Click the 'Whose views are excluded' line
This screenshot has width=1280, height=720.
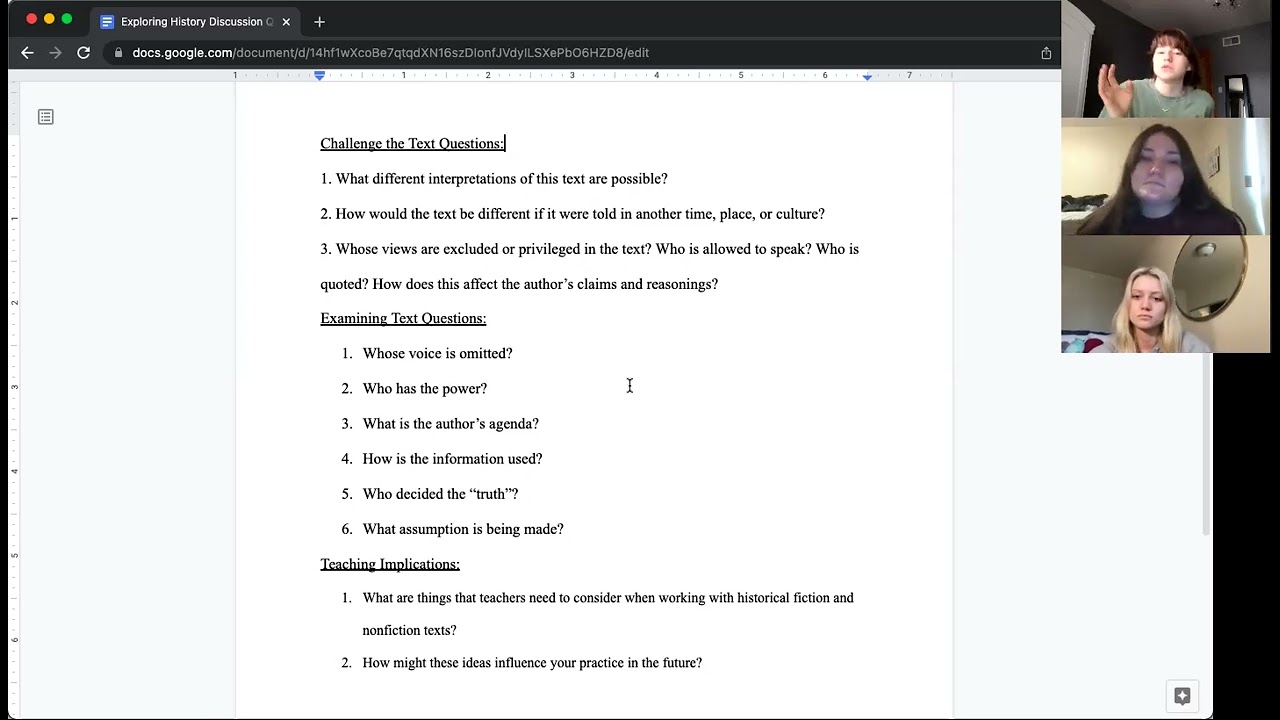click(589, 249)
